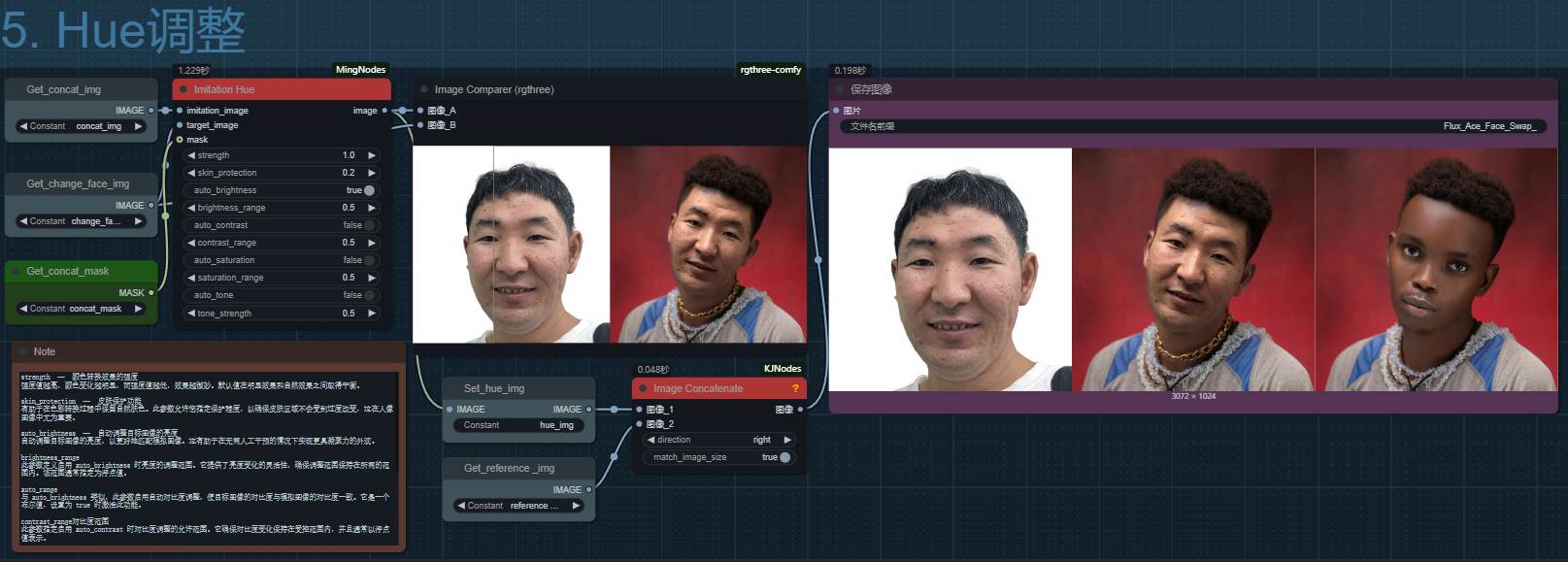Viewport: 1568px width, 562px height.
Task: Click the mask input socket on Imitation Hue
Action: tap(180, 140)
